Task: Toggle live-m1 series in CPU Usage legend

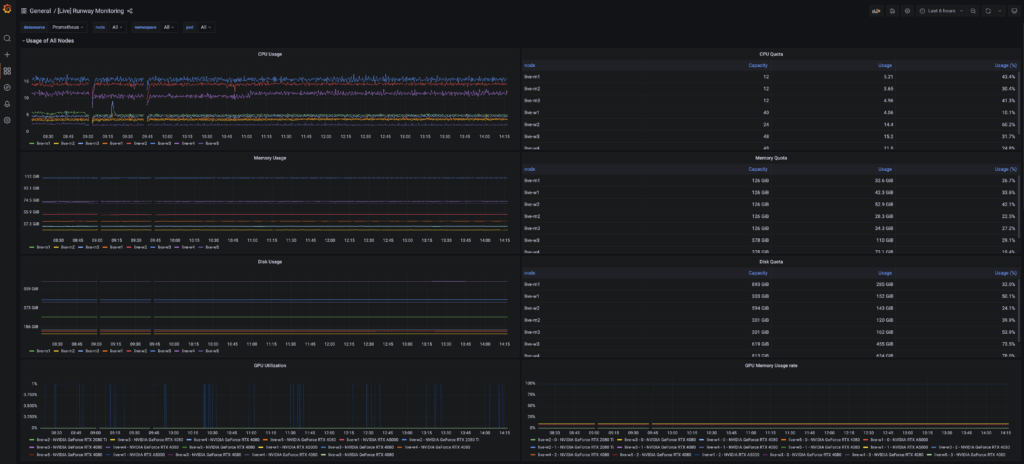Action: [x=44, y=143]
